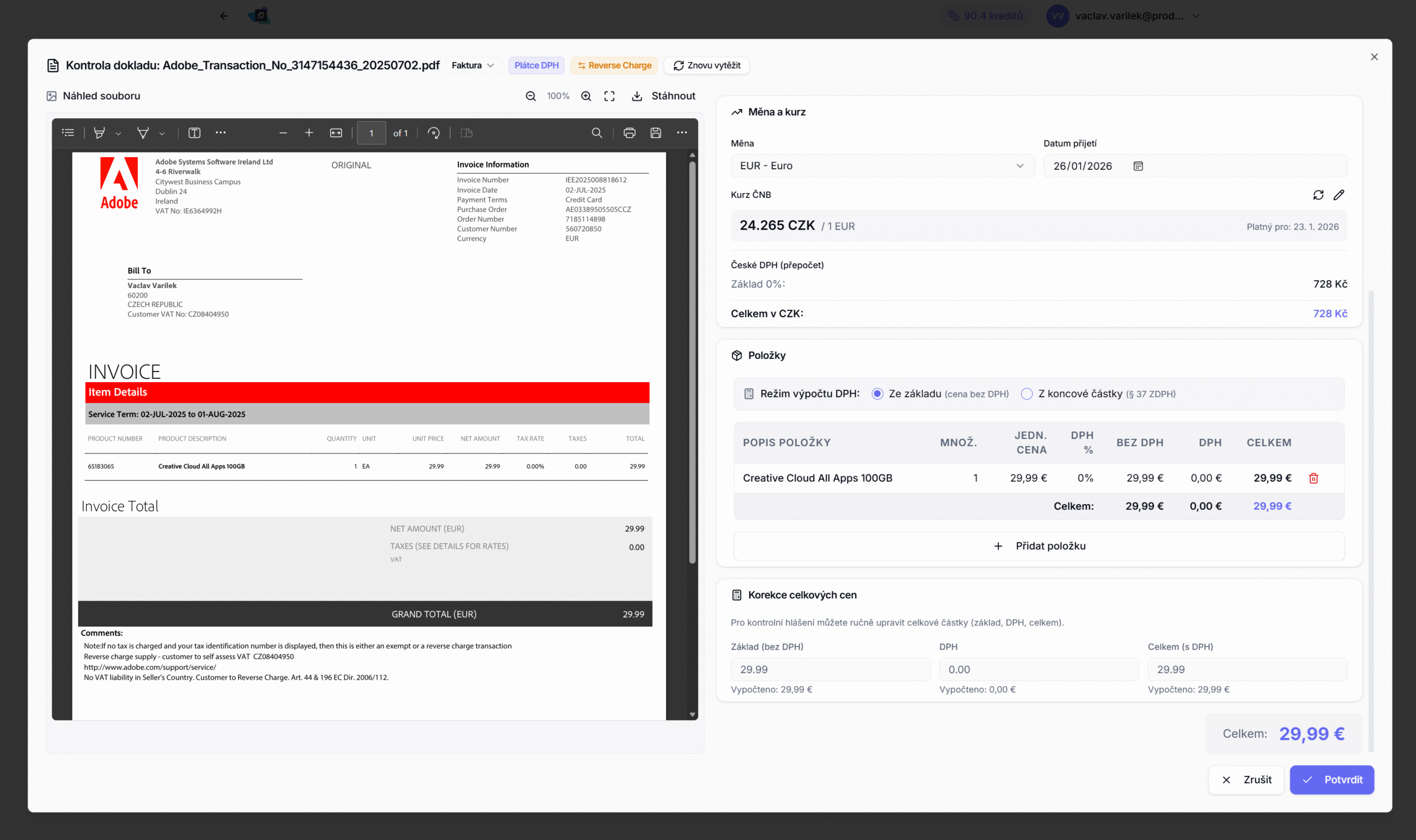Click the refresh ČNB exchange rate icon
The width and height of the screenshot is (1416, 840).
[1318, 195]
